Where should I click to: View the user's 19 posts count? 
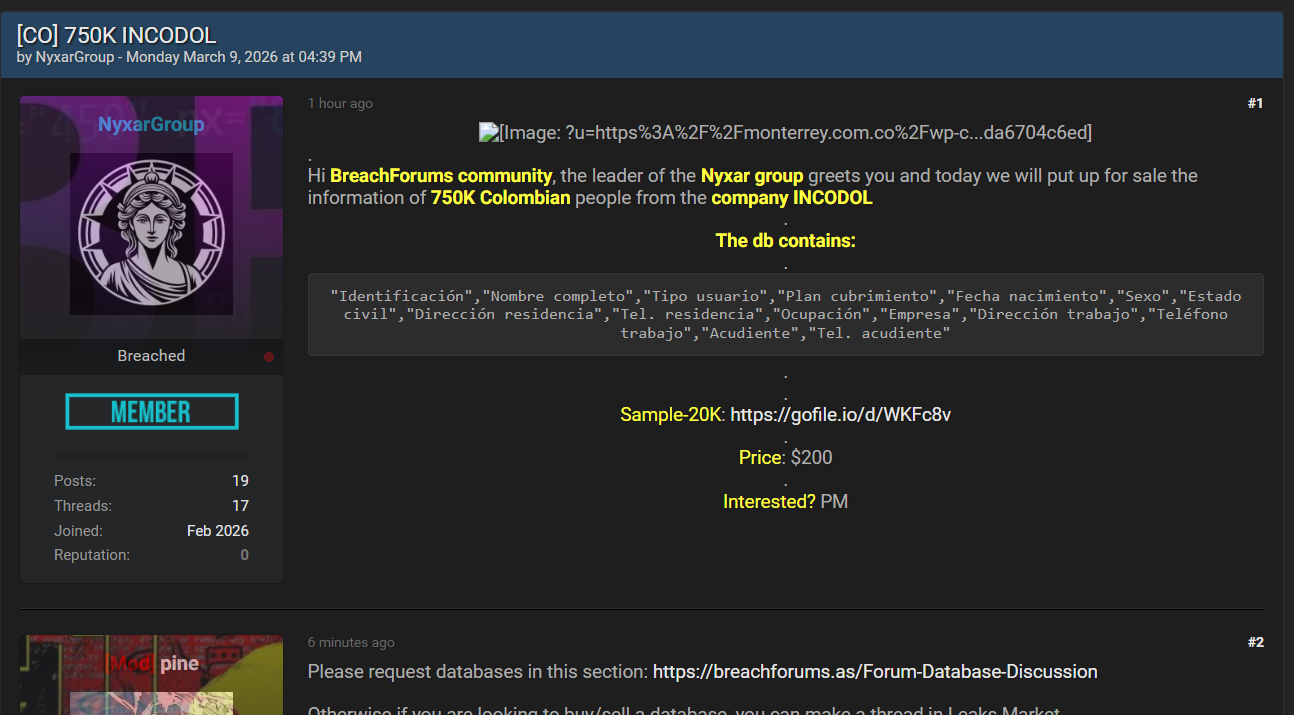(240, 481)
